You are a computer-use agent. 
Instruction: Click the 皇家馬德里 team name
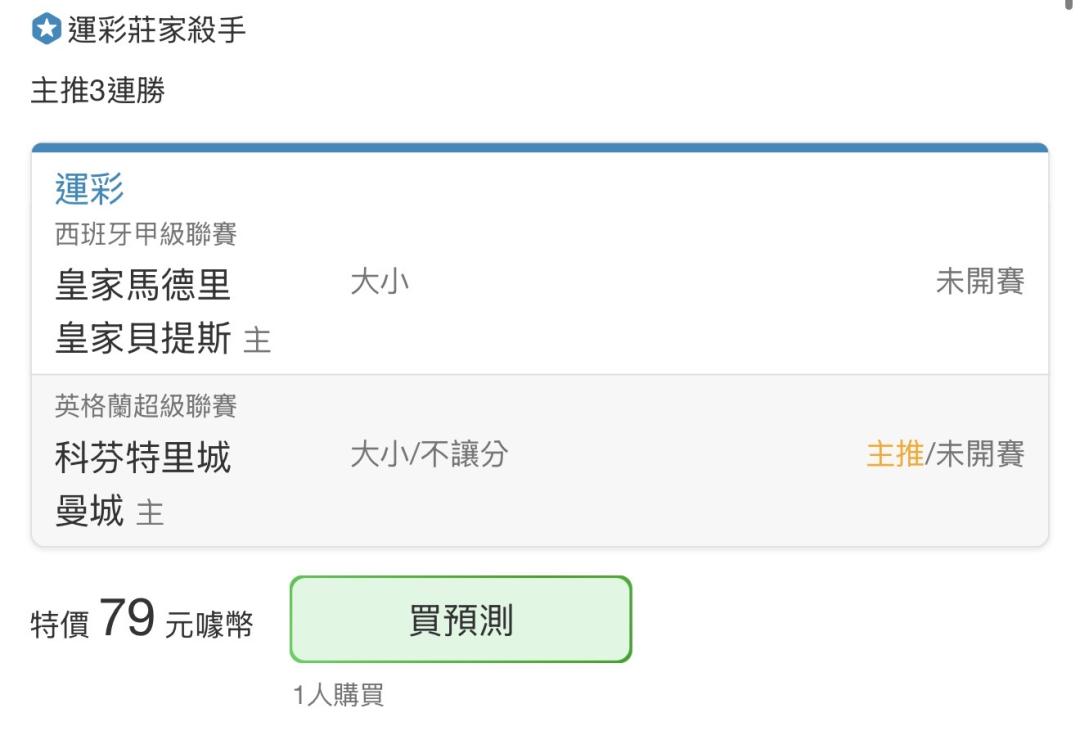point(143,285)
